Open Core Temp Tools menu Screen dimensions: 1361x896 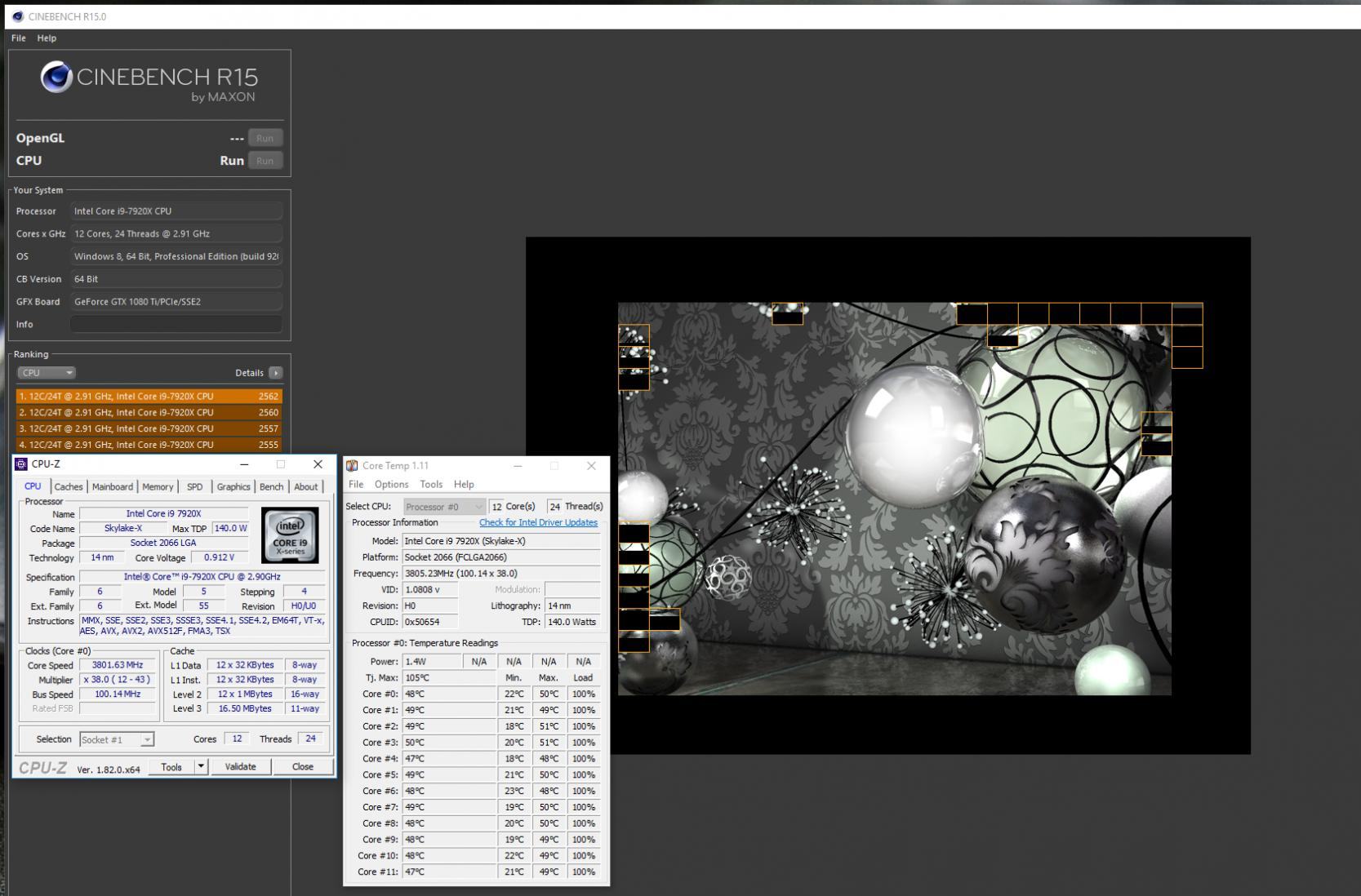(431, 485)
